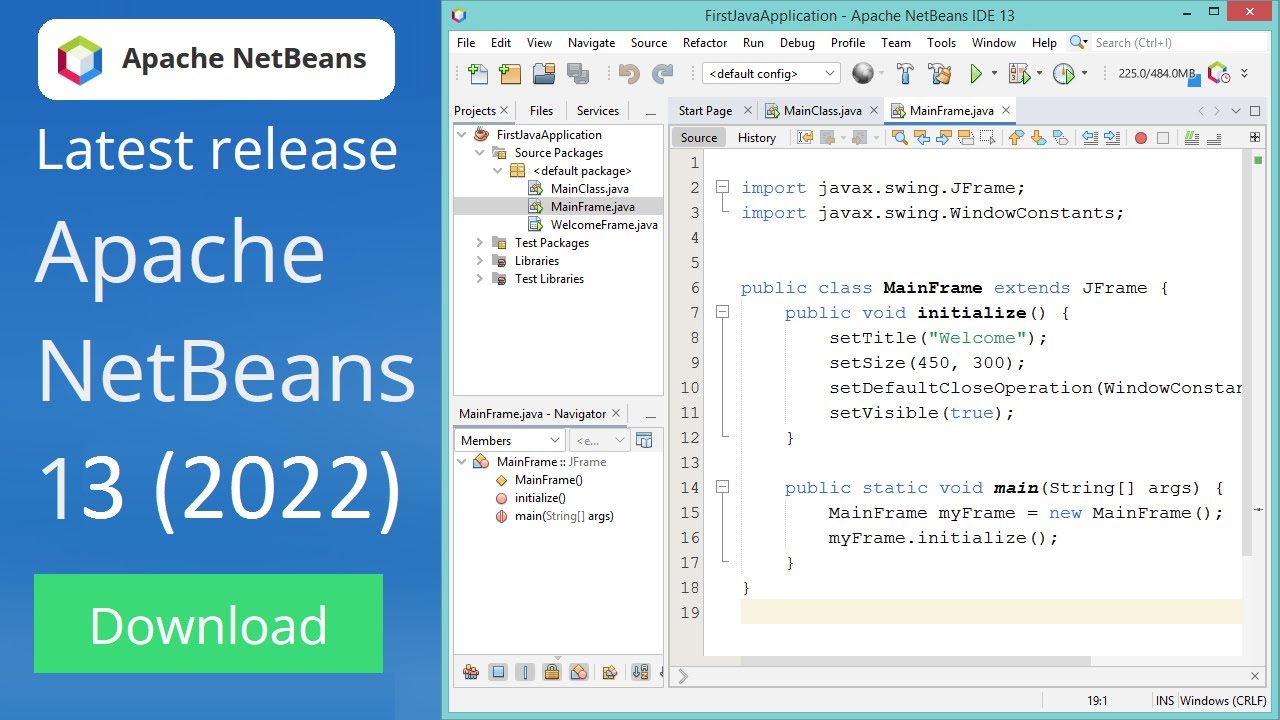This screenshot has width=1280, height=720.
Task: Collapse the Source Packages node
Action: (x=480, y=153)
